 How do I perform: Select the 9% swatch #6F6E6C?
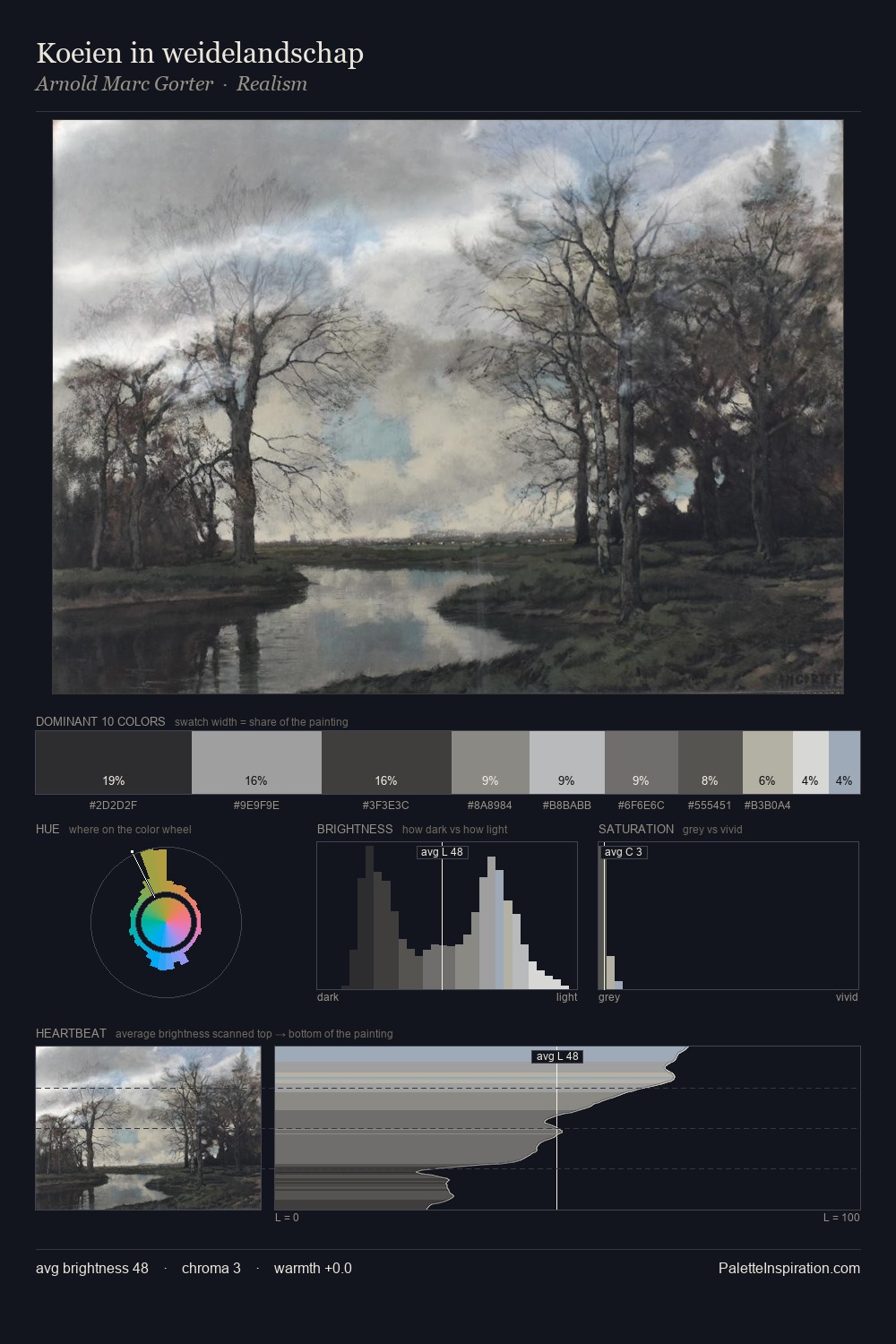(642, 762)
